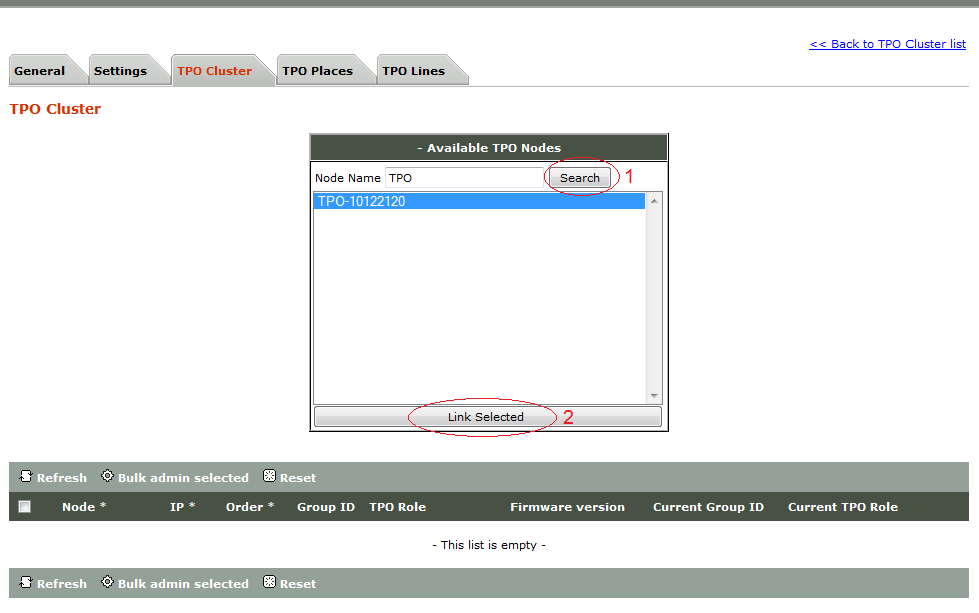Click the Search button next to Node Name
Image resolution: width=979 pixels, height=613 pixels.
tap(579, 177)
